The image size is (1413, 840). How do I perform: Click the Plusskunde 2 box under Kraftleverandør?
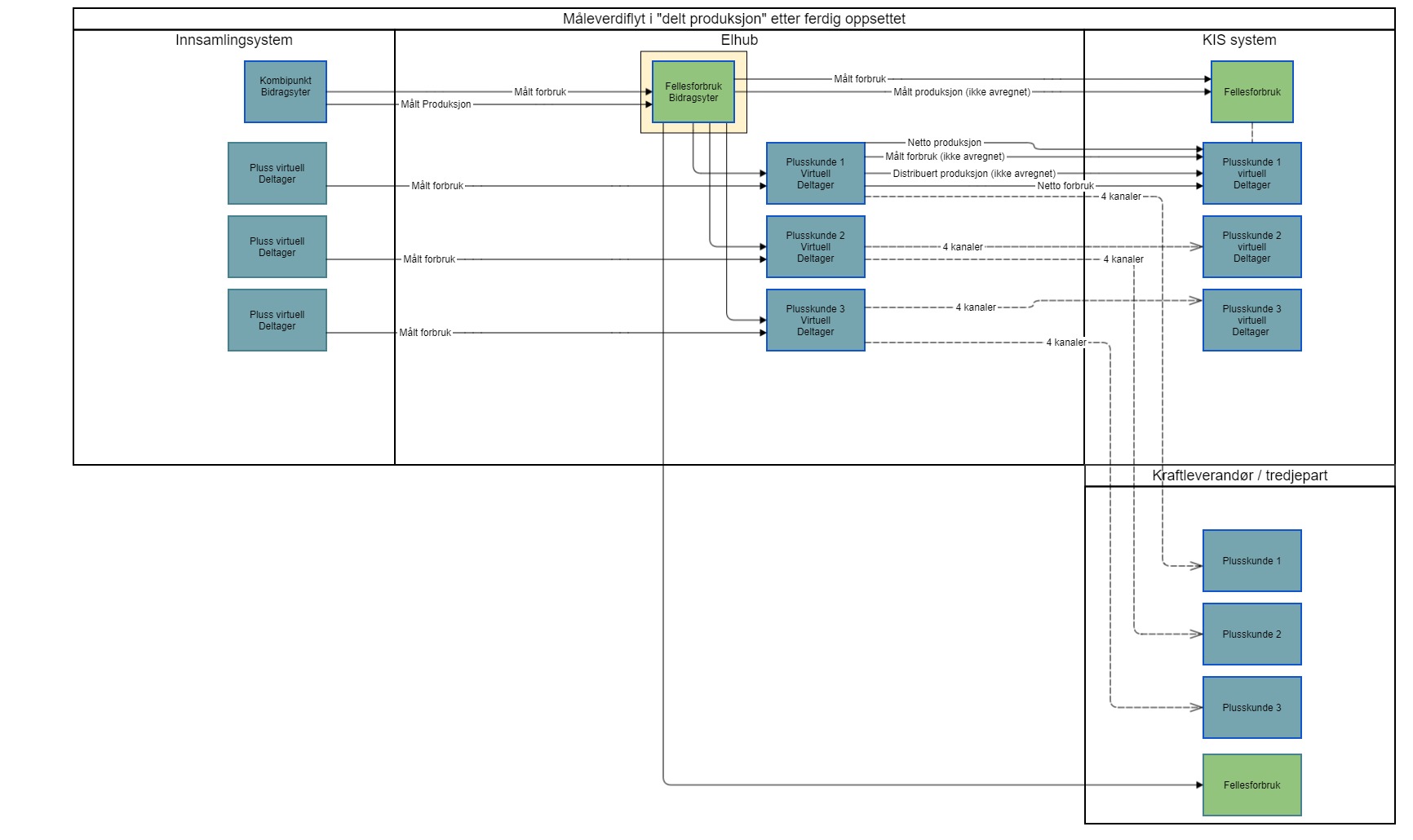point(1251,634)
